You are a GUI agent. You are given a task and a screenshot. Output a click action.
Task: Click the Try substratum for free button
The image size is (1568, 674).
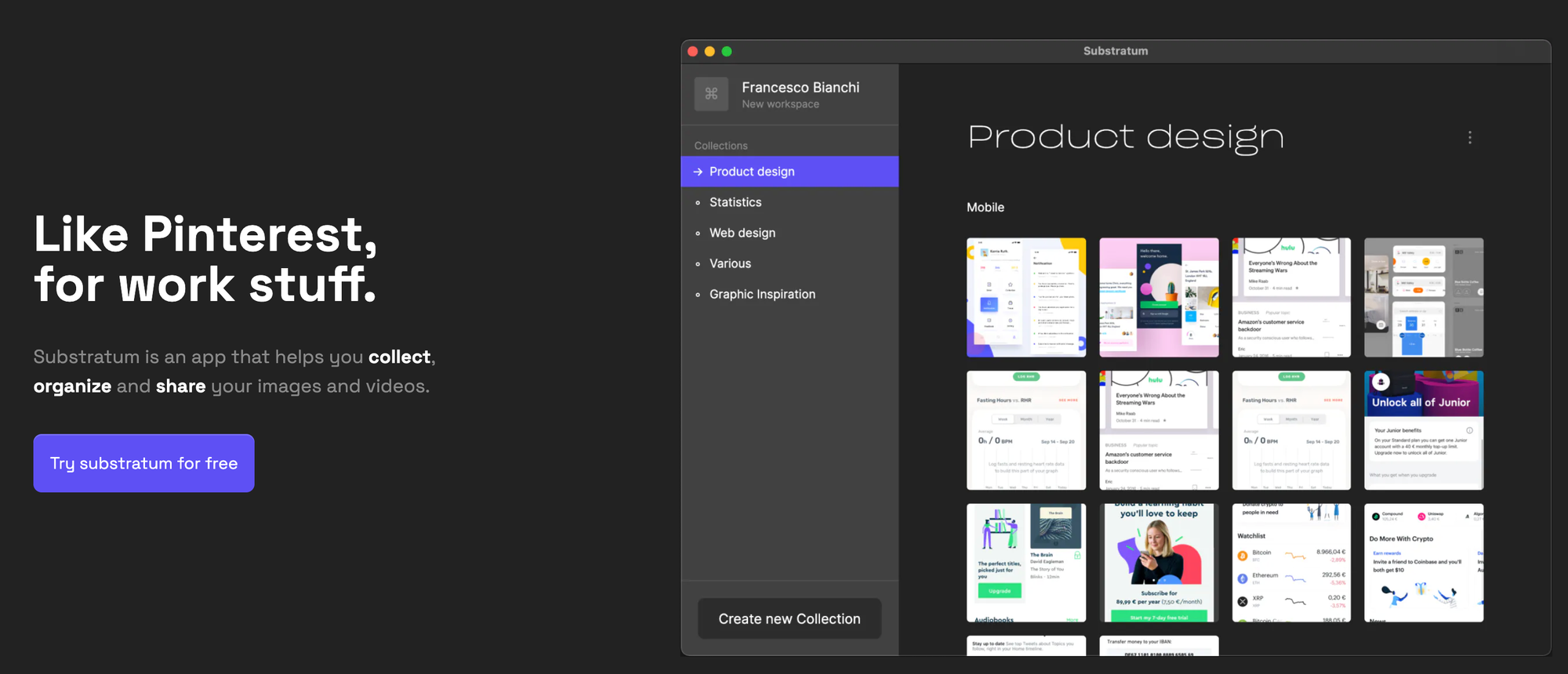coord(143,463)
